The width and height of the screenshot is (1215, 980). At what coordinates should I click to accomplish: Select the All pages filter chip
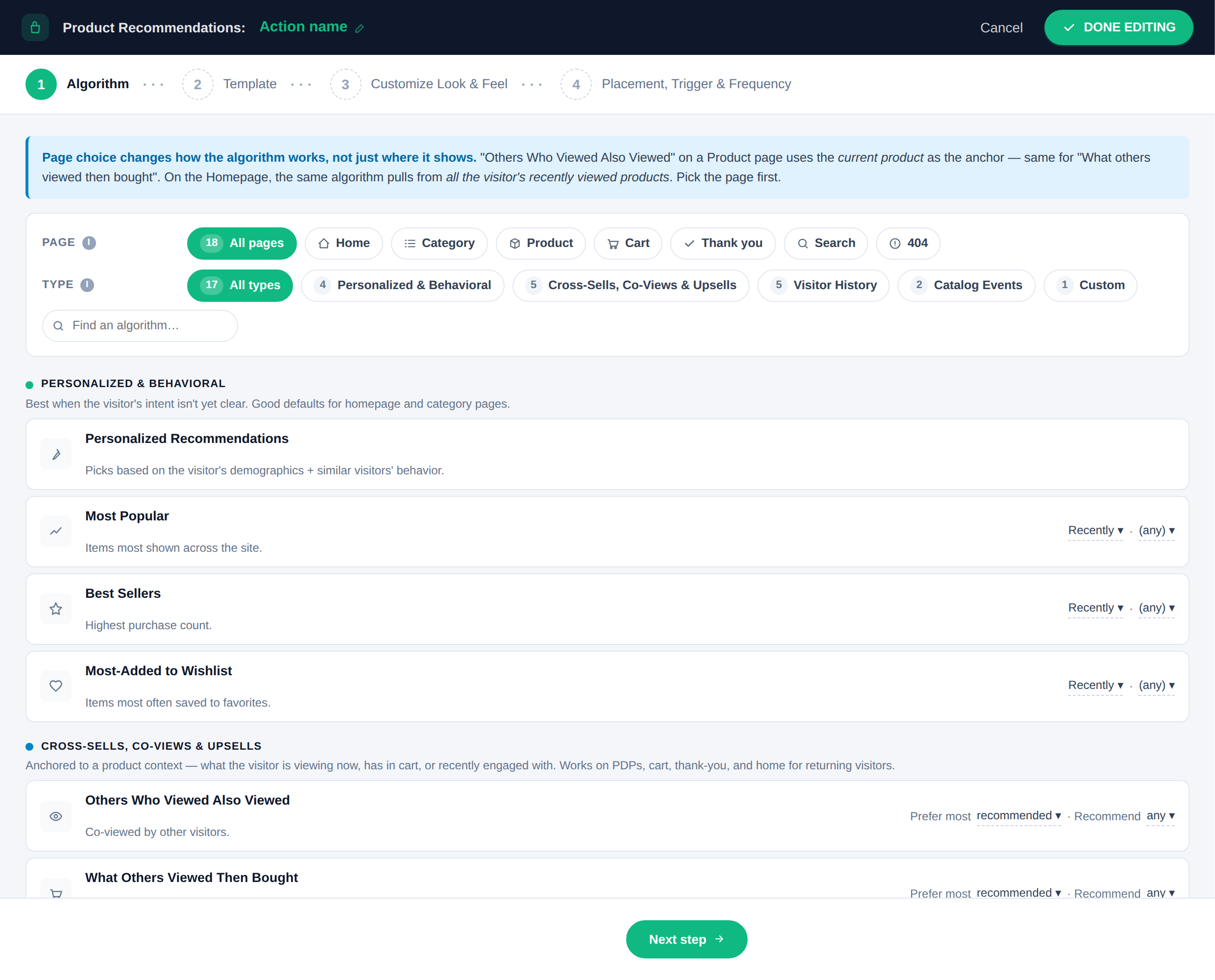(242, 244)
